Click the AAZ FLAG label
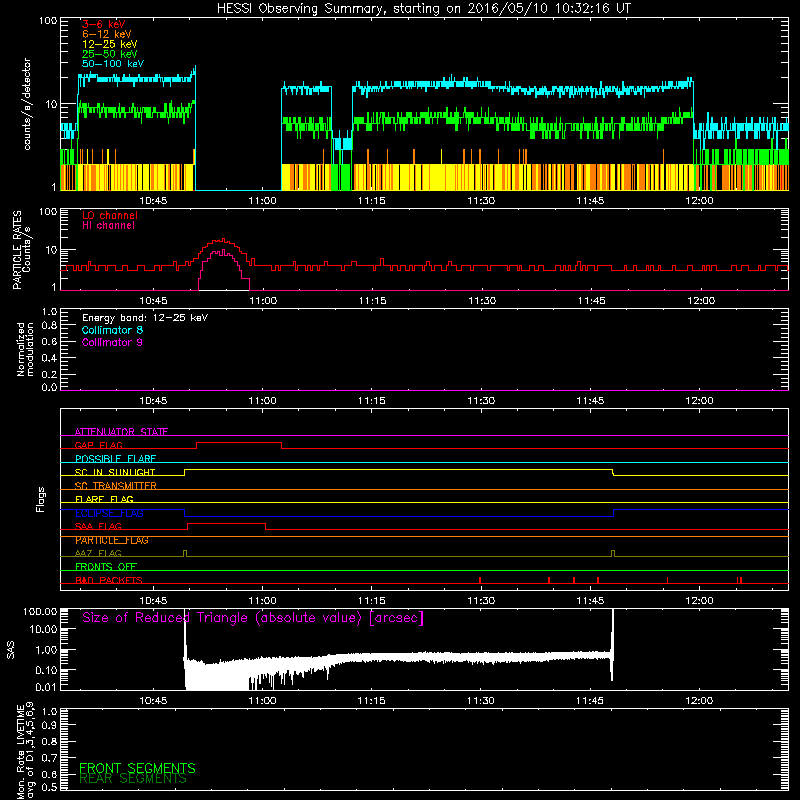Screen dimensions: 800x800 coord(98,553)
